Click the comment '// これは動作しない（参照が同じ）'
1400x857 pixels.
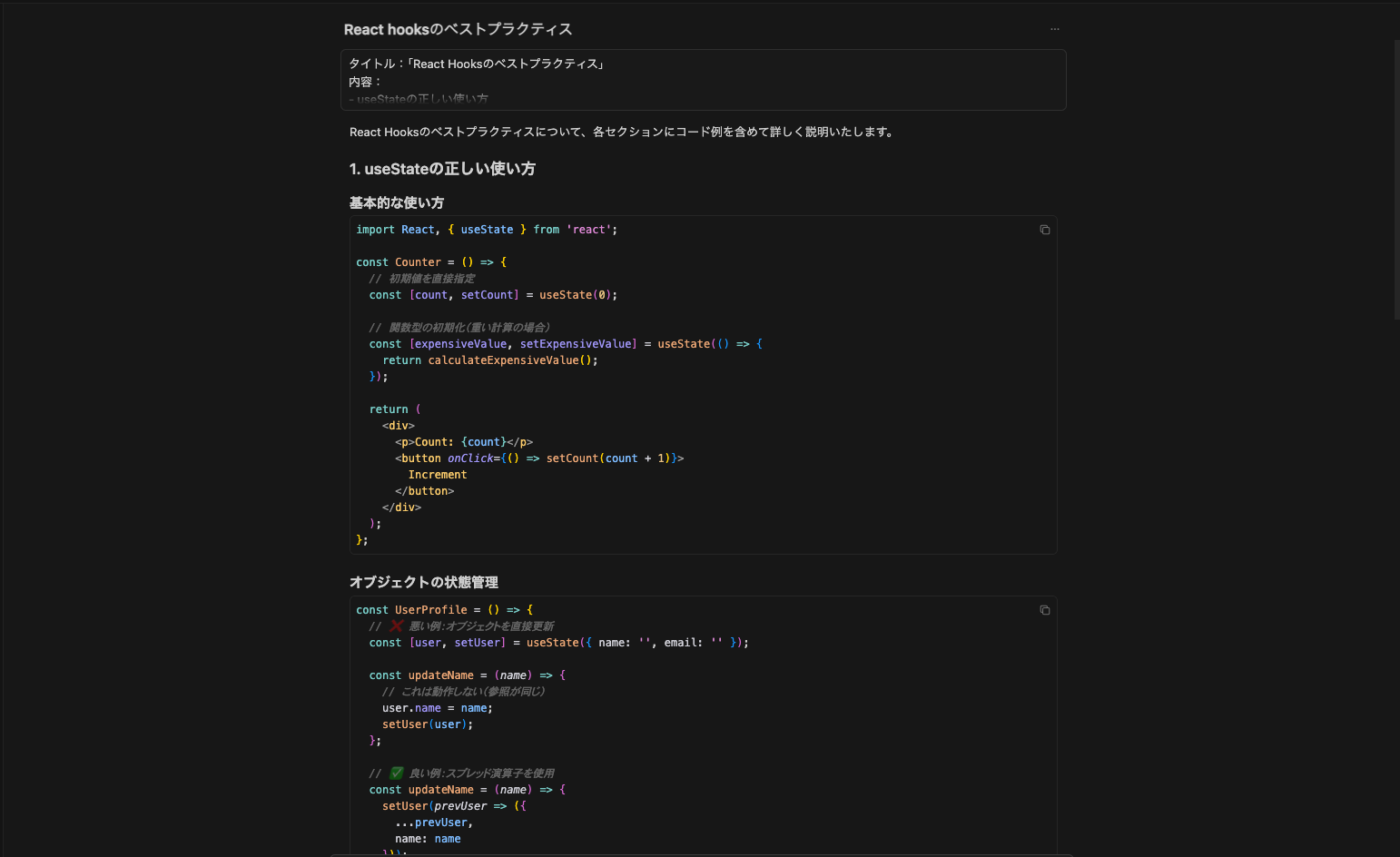[463, 692]
